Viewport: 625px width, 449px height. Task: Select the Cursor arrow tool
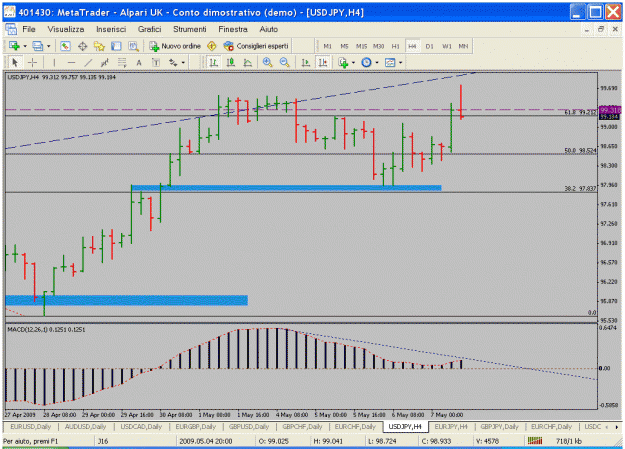(x=15, y=63)
